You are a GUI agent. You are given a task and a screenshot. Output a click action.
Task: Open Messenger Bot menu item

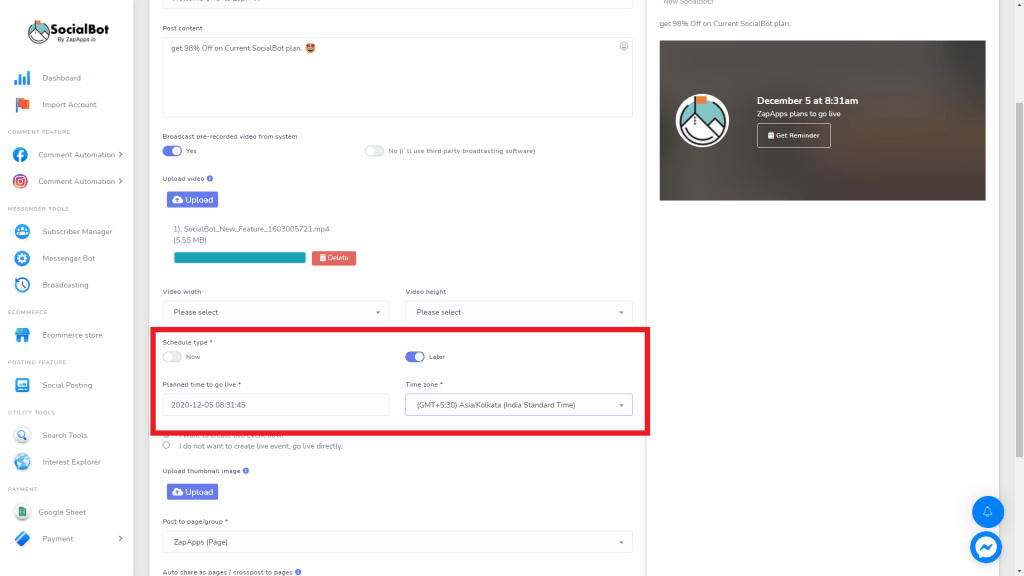point(69,259)
